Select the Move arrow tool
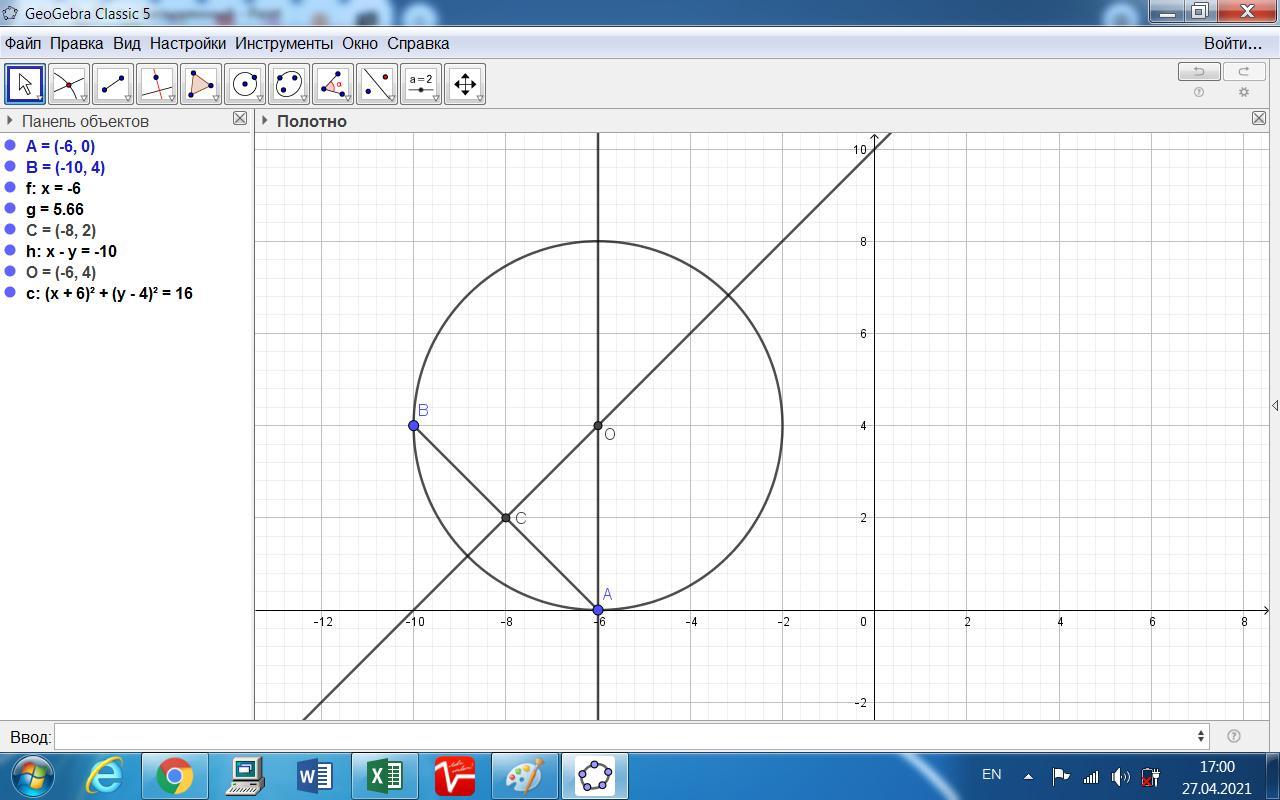 click(x=25, y=84)
